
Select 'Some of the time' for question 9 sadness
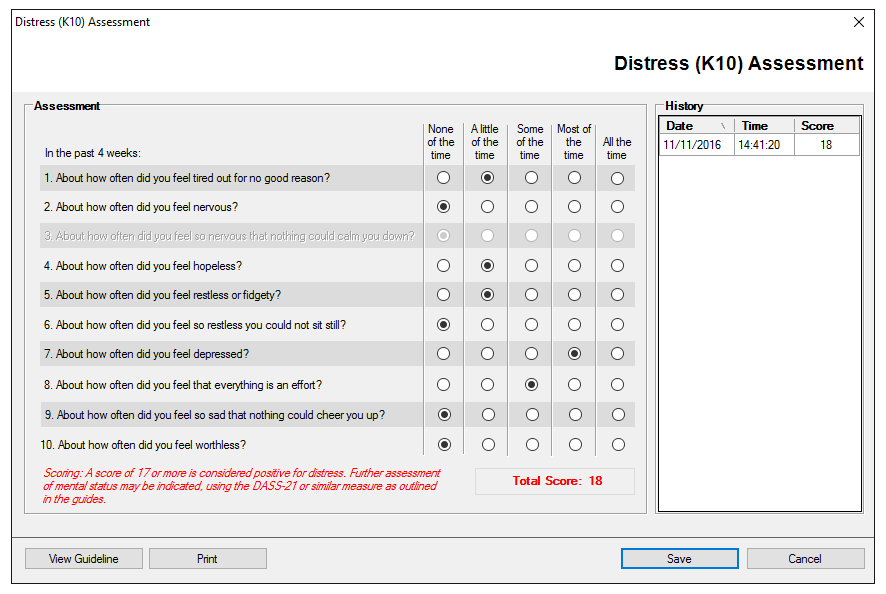531,414
